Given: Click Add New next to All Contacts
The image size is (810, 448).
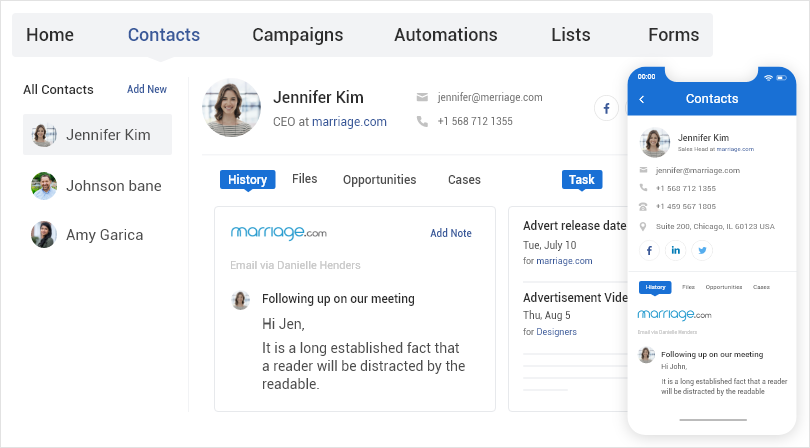Looking at the screenshot, I should point(147,89).
